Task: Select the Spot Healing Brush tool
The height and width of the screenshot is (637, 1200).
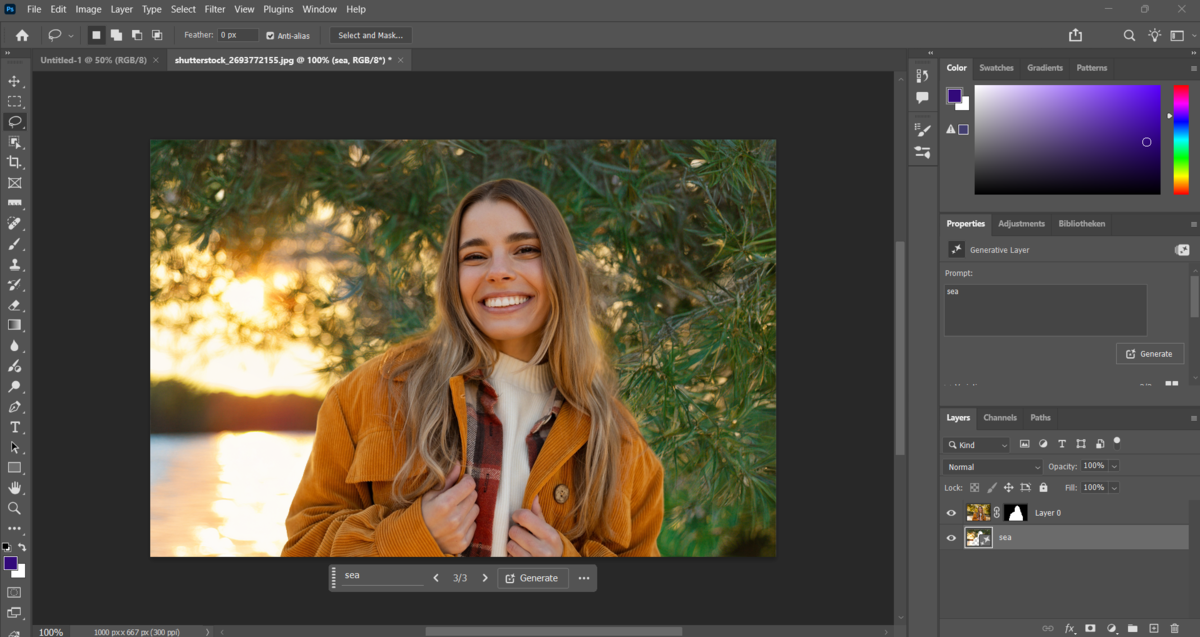Action: 15,223
